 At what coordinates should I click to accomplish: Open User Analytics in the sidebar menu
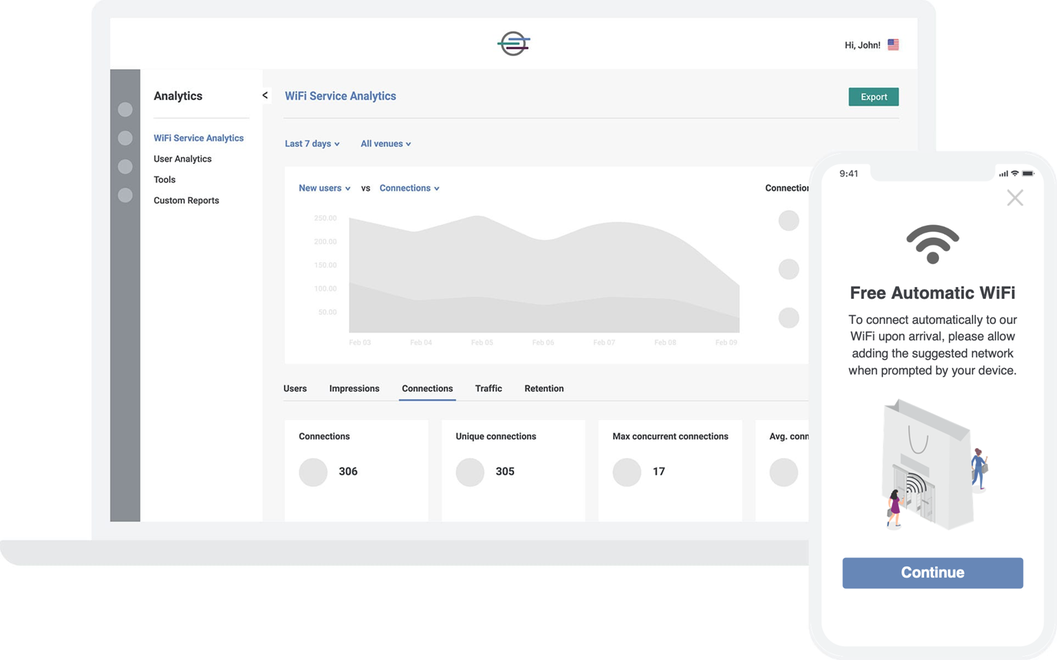point(182,158)
